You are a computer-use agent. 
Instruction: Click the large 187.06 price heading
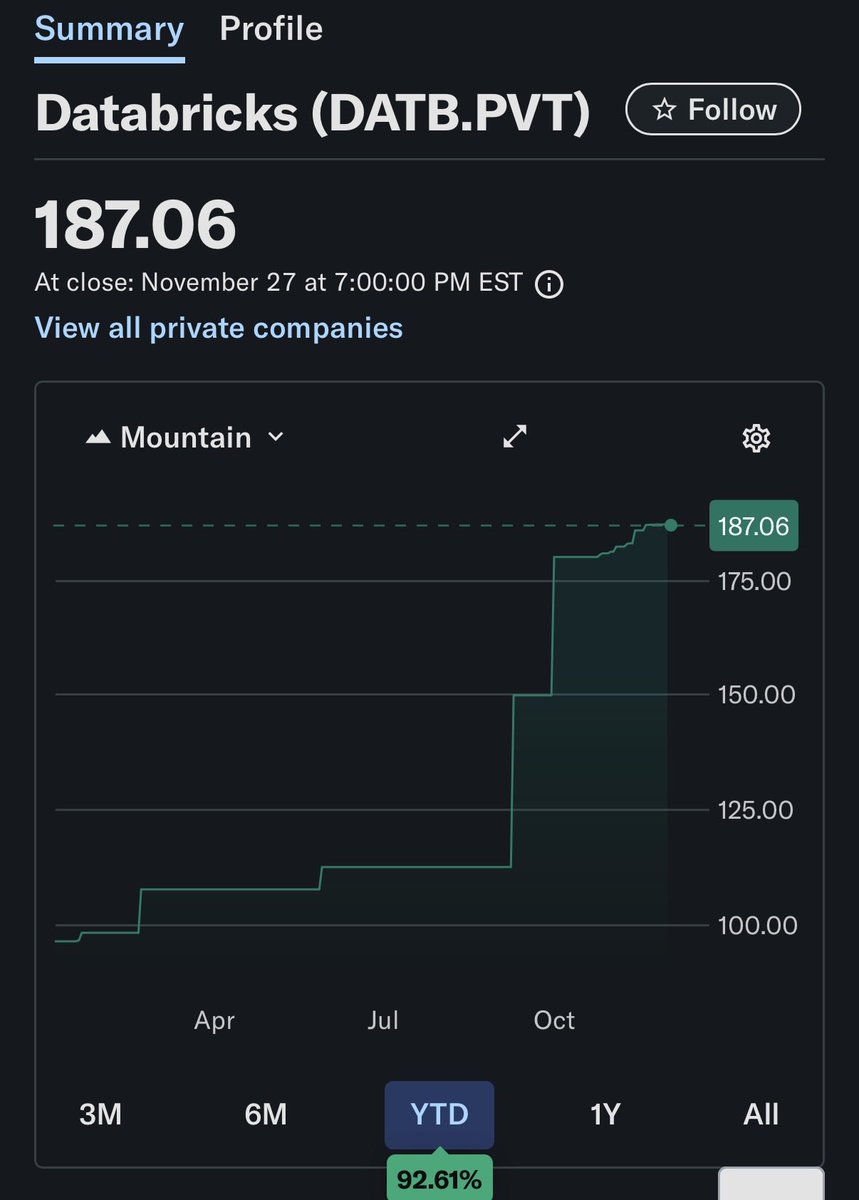tap(136, 224)
